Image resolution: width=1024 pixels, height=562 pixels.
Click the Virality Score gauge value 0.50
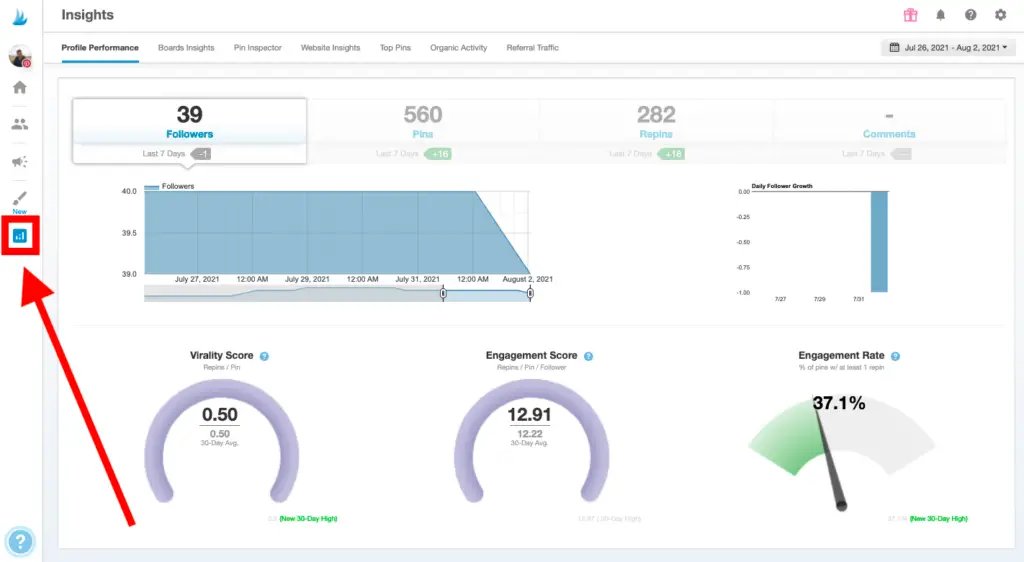click(x=220, y=414)
